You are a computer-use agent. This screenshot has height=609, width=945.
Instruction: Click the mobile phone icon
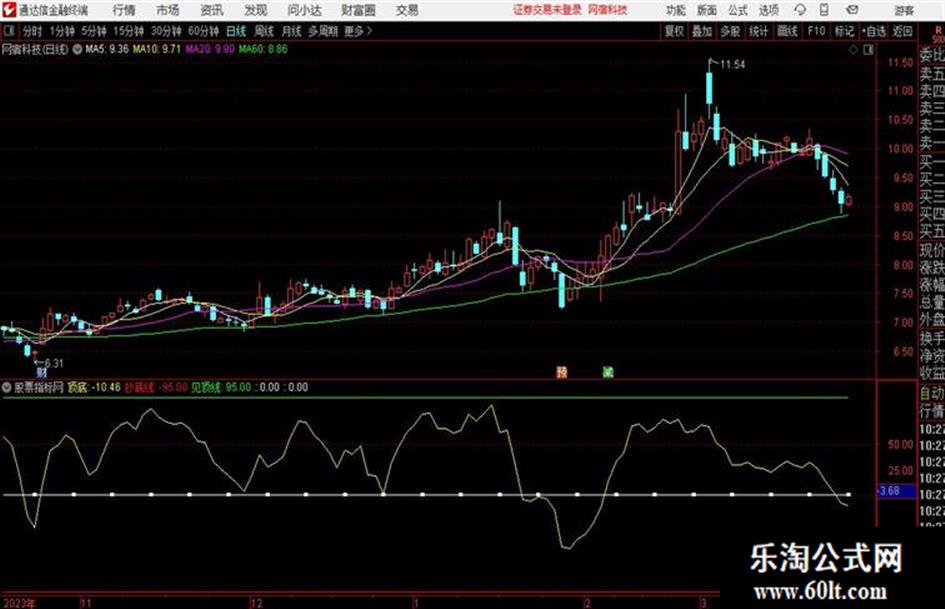tap(824, 10)
